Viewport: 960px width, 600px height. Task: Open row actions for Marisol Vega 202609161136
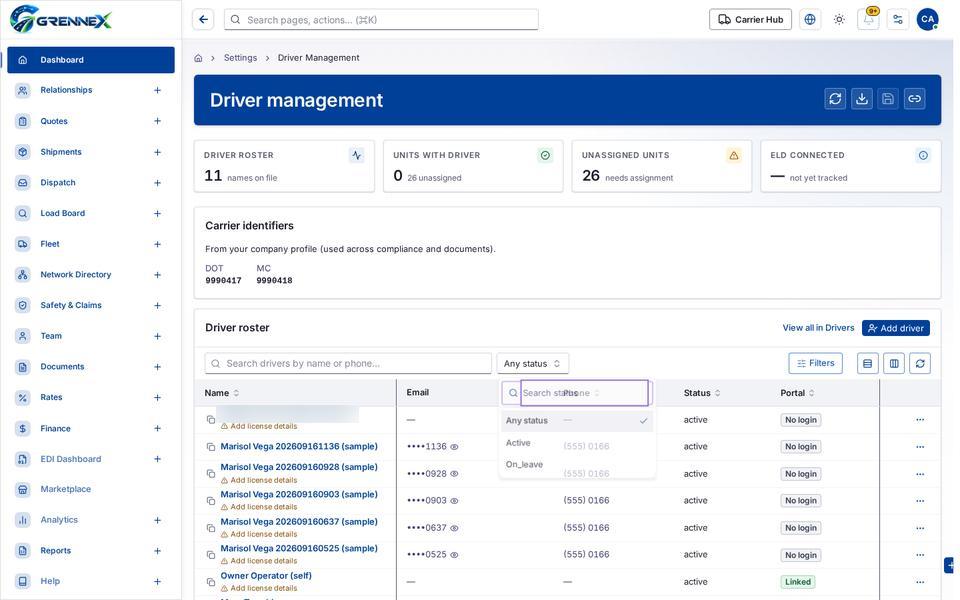(x=920, y=447)
